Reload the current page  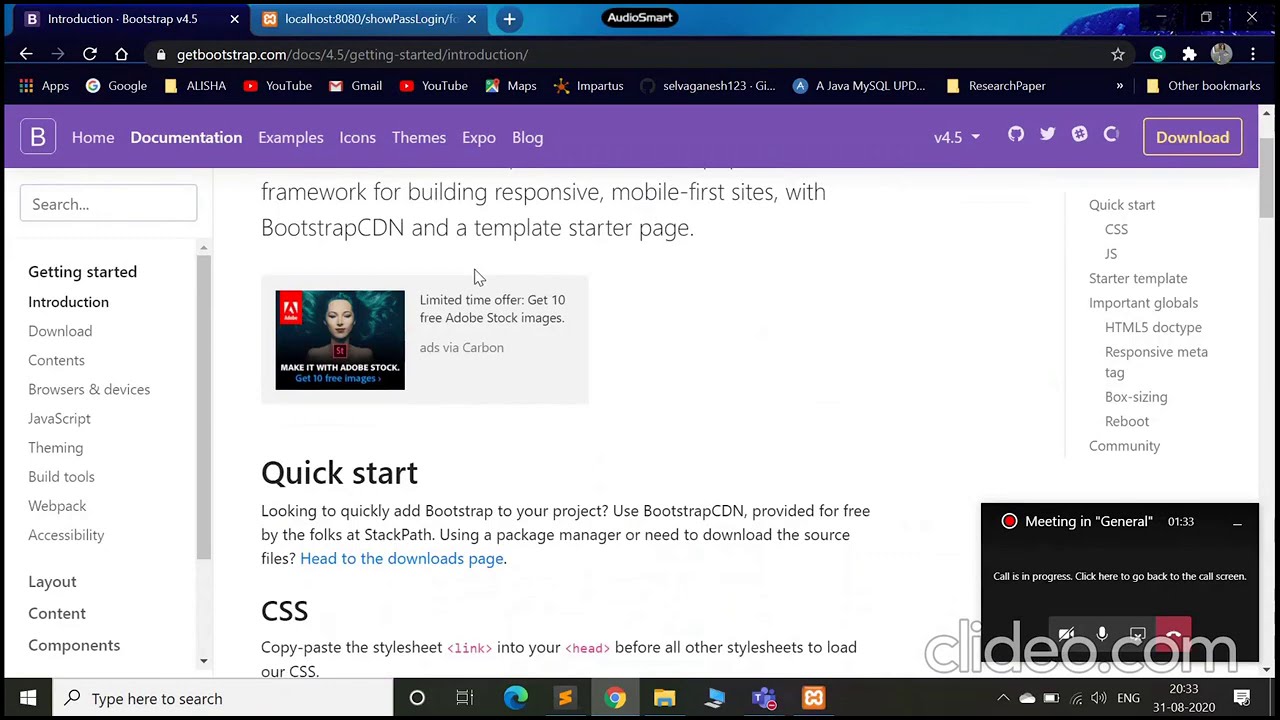pos(90,54)
